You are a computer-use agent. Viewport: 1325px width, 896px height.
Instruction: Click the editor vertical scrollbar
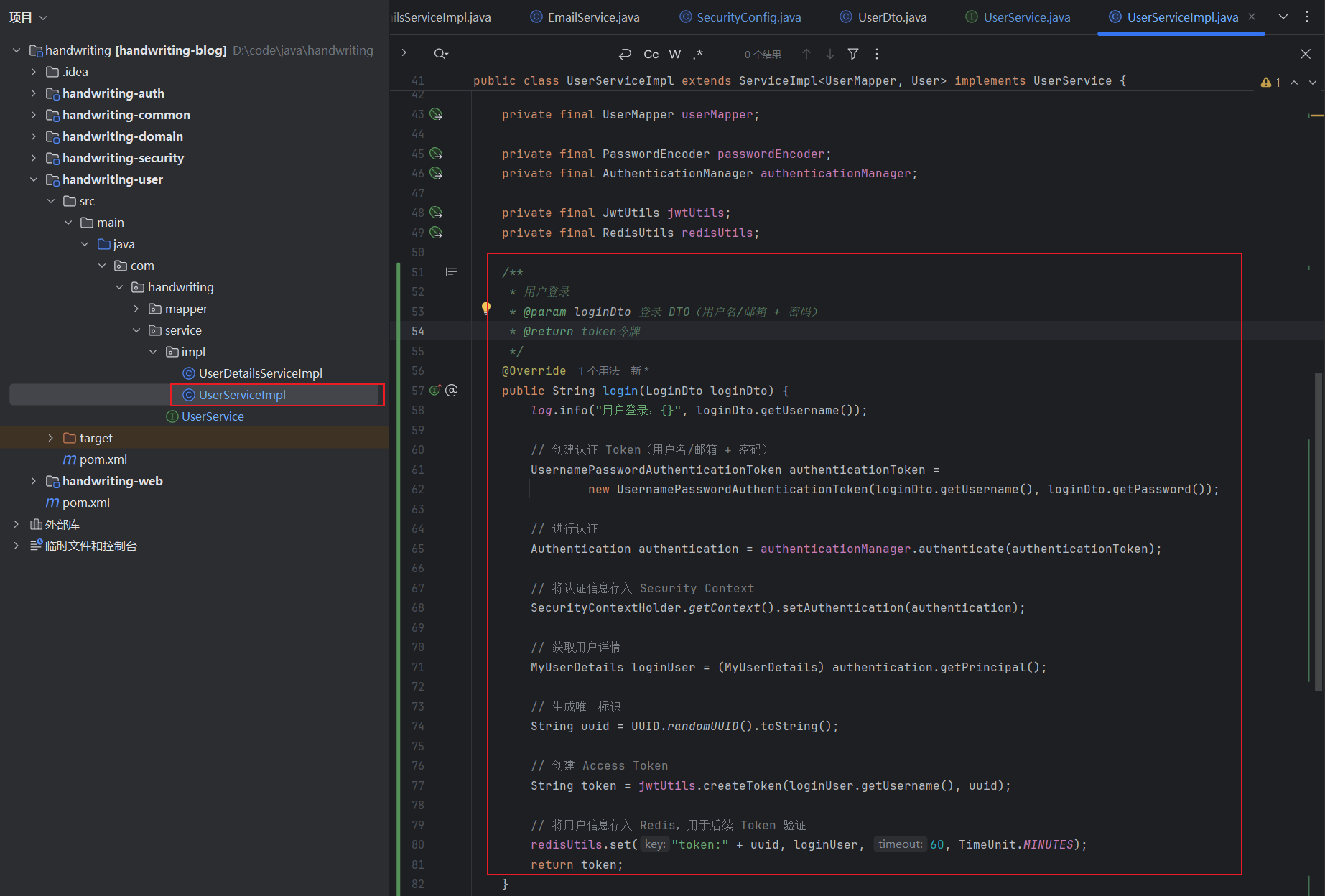1318,531
